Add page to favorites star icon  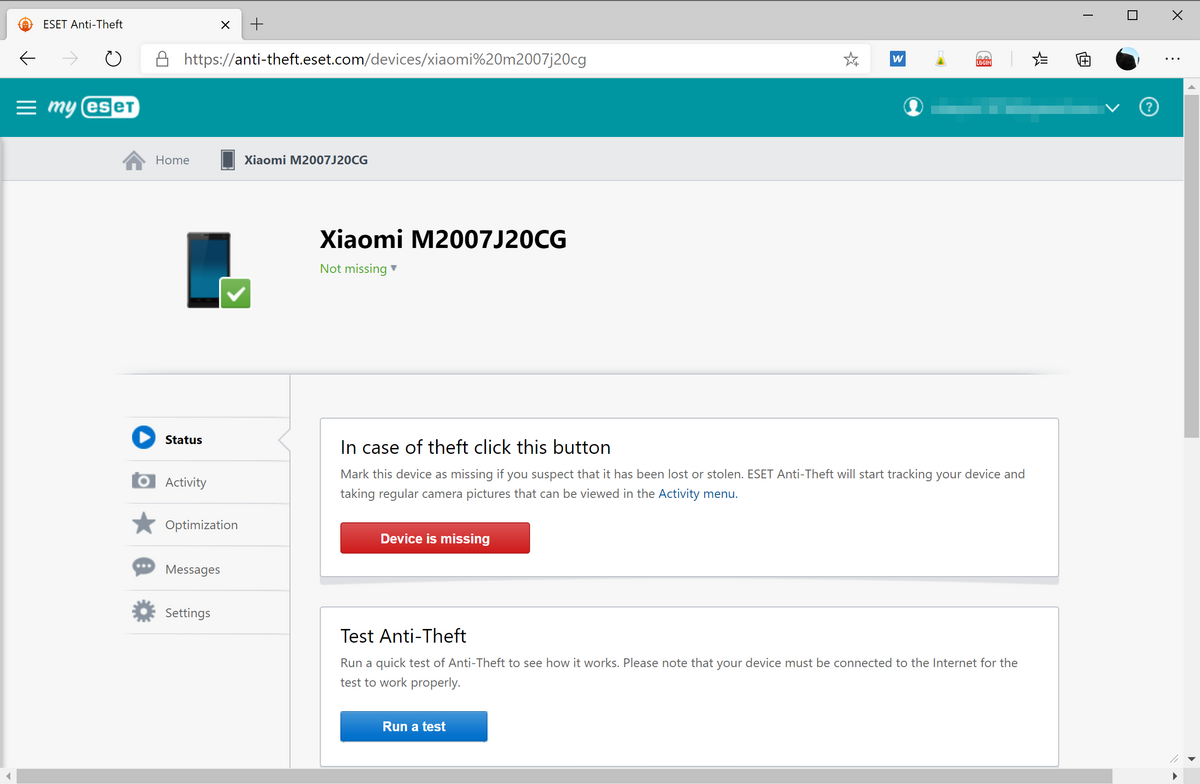pos(851,59)
